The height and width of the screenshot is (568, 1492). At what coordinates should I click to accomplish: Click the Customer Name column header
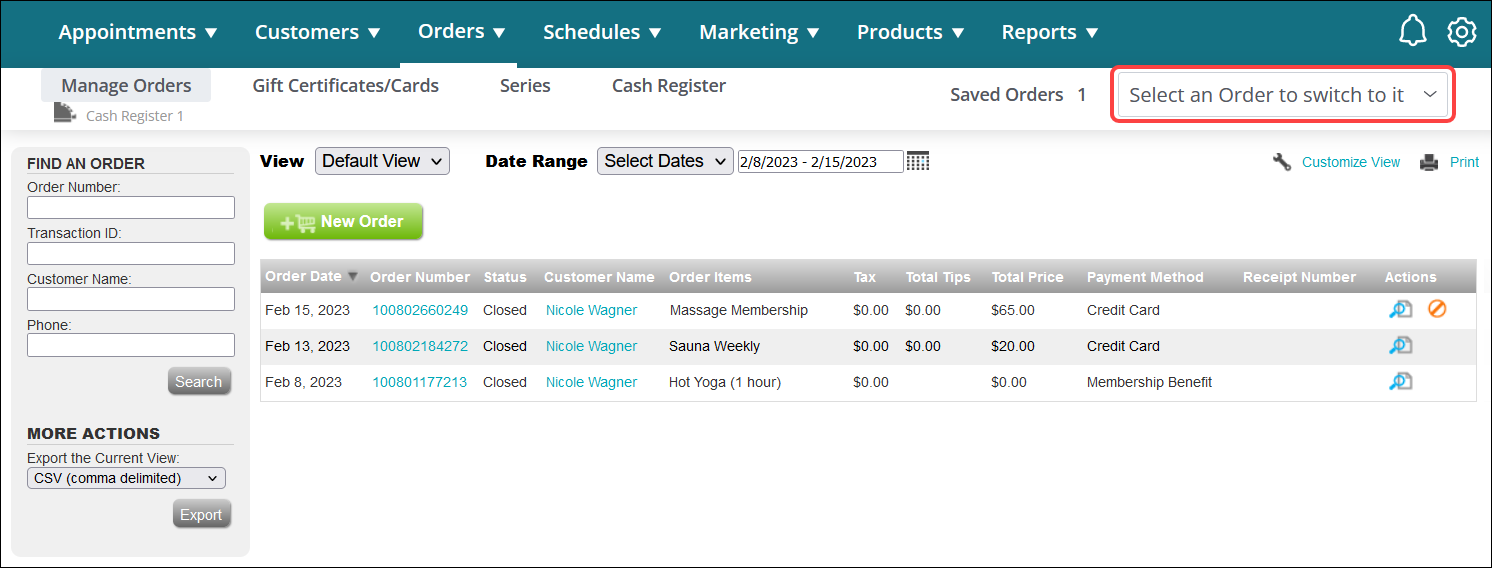(599, 277)
